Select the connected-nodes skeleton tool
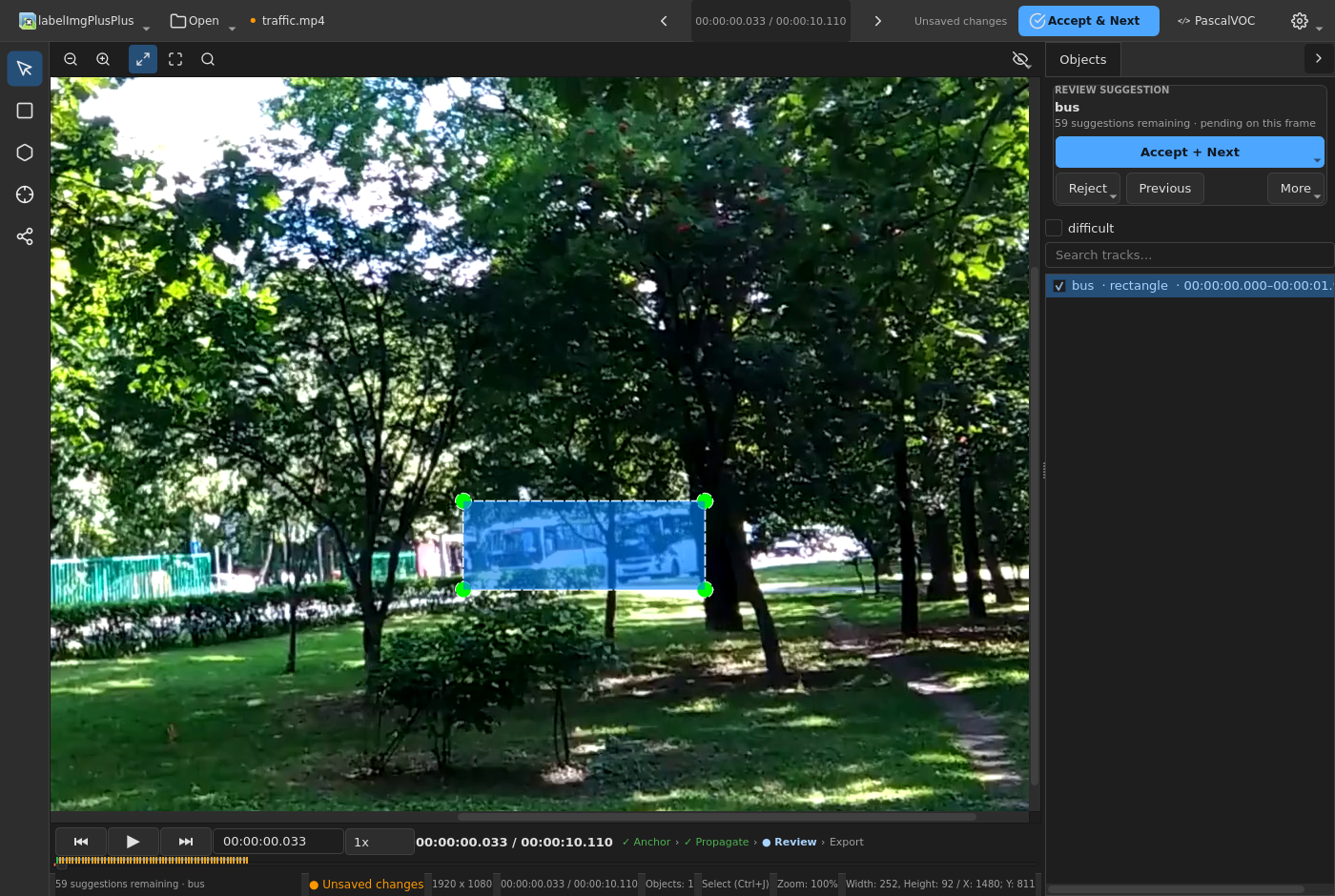1335x896 pixels. (25, 236)
